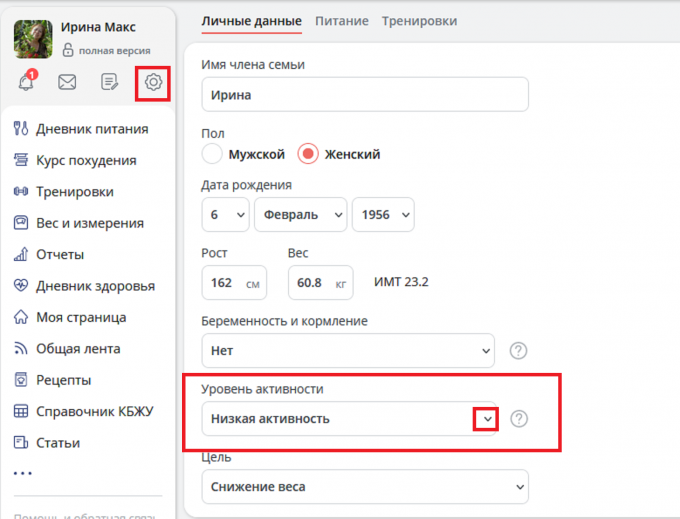Viewport: 680px width, 519px height.
Task: Open Дневник питания in sidebar
Action: tap(92, 128)
